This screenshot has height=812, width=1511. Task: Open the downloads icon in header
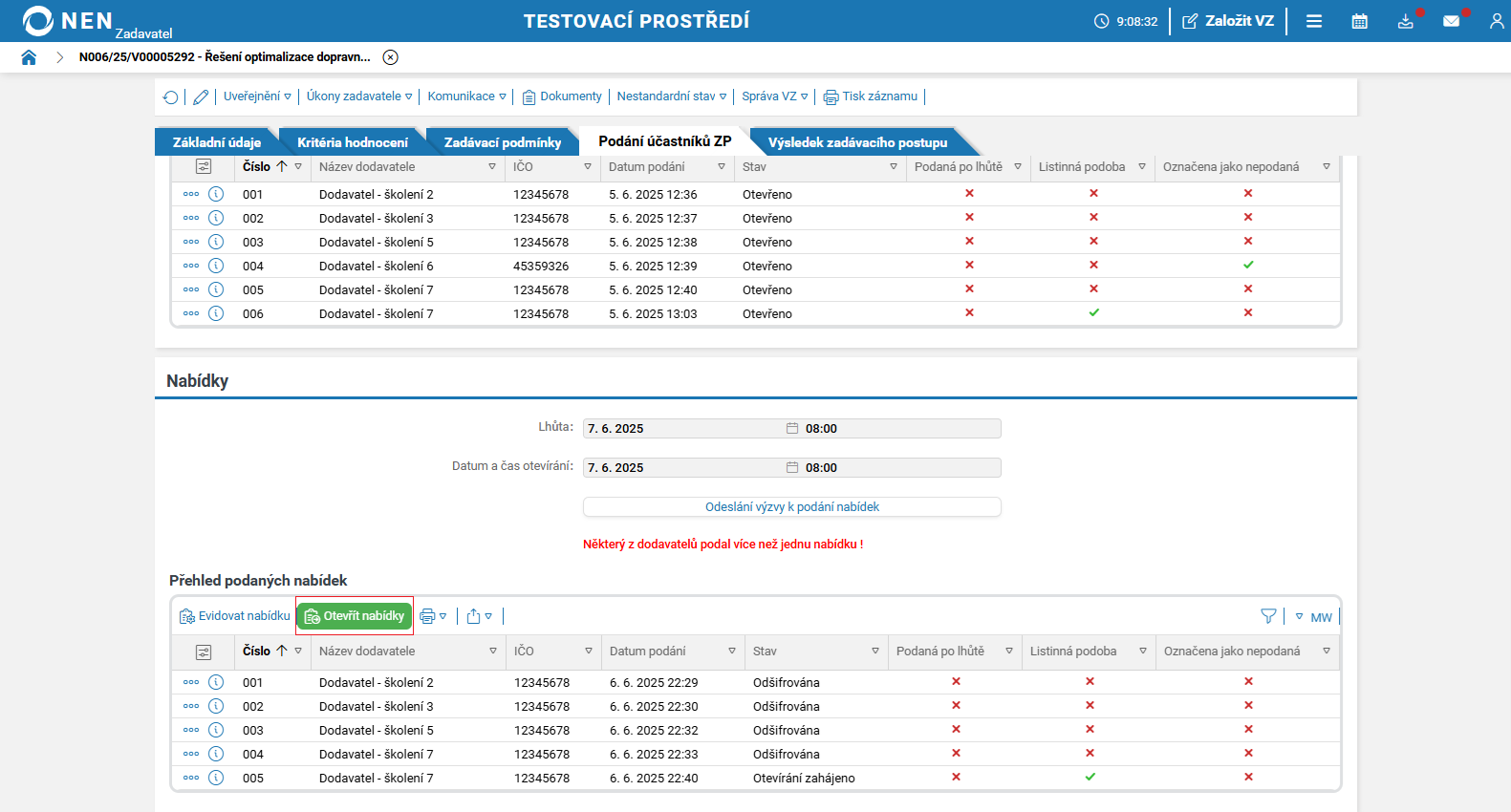(1405, 21)
